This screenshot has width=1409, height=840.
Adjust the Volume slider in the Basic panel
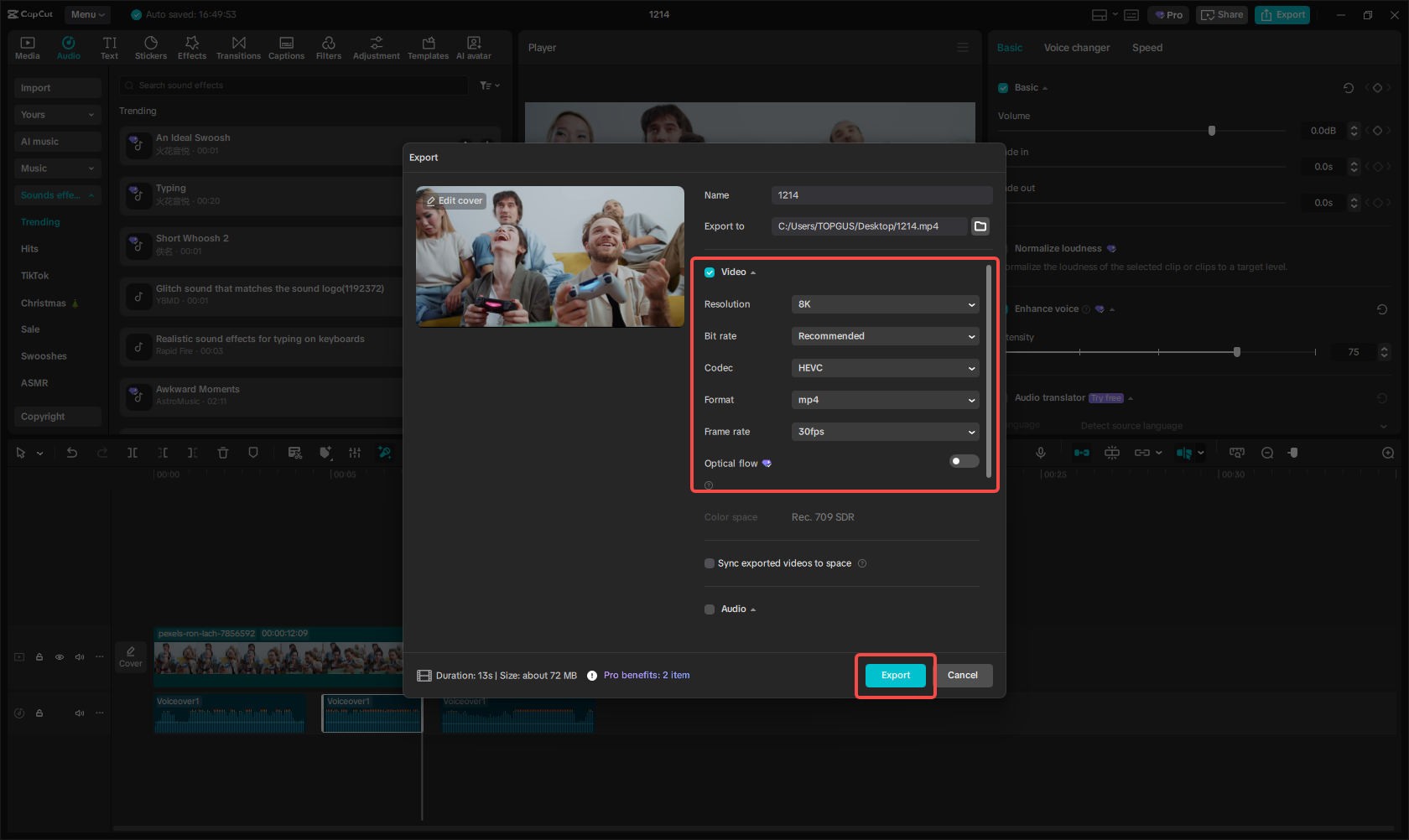tap(1211, 131)
